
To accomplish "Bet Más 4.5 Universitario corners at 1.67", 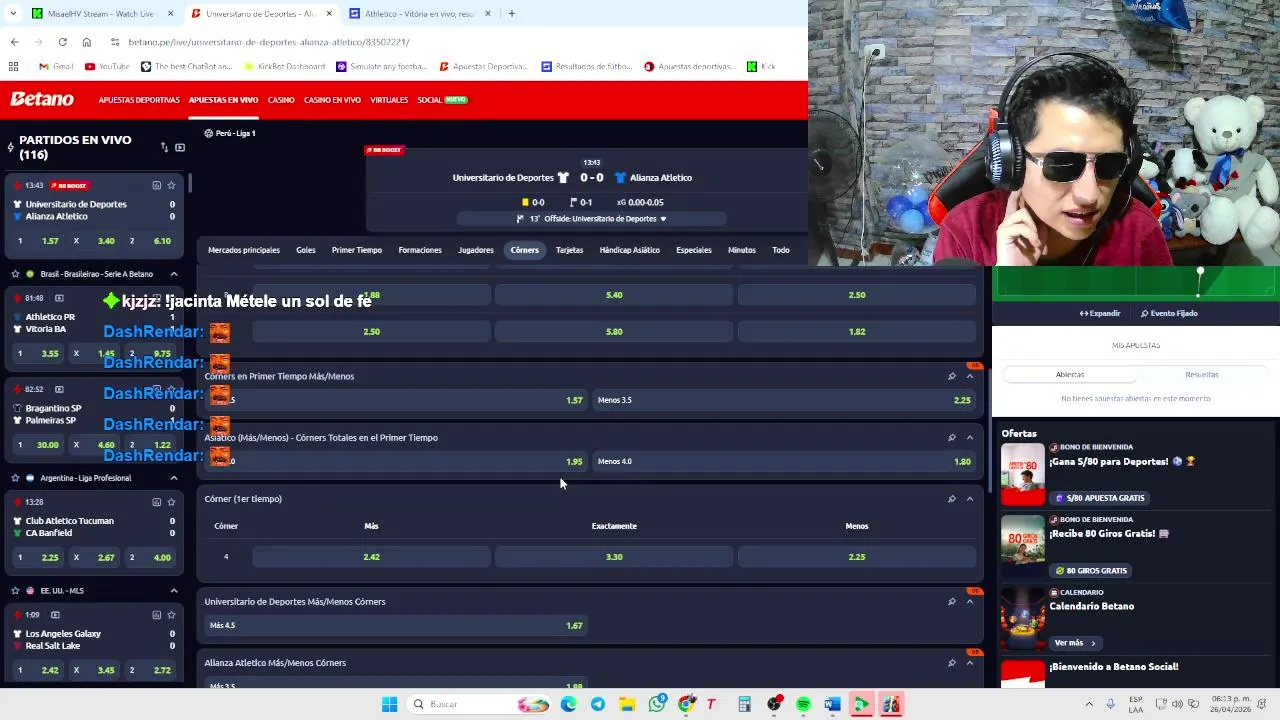I will coord(396,625).
